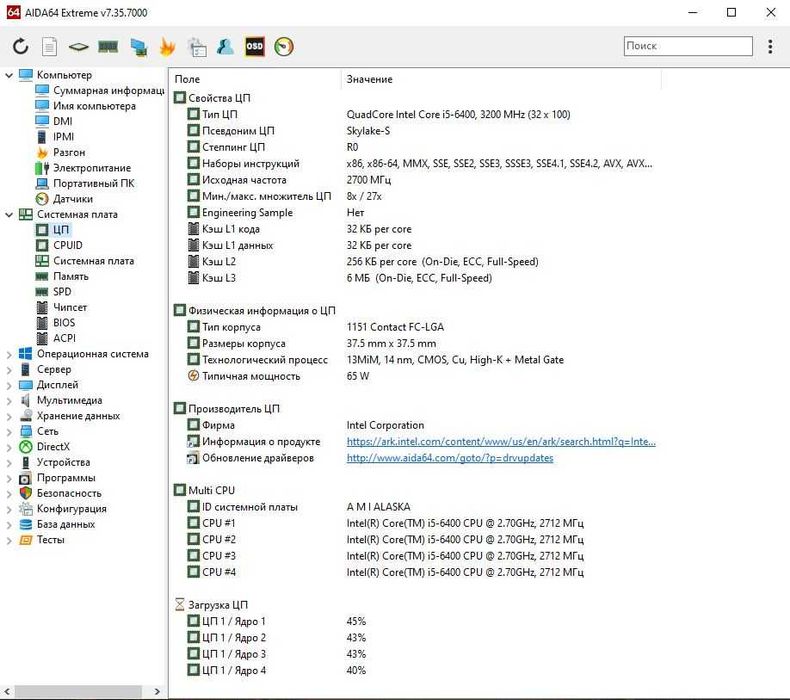Open the Report page icon in toolbar
The image size is (790, 700).
[x=49, y=46]
